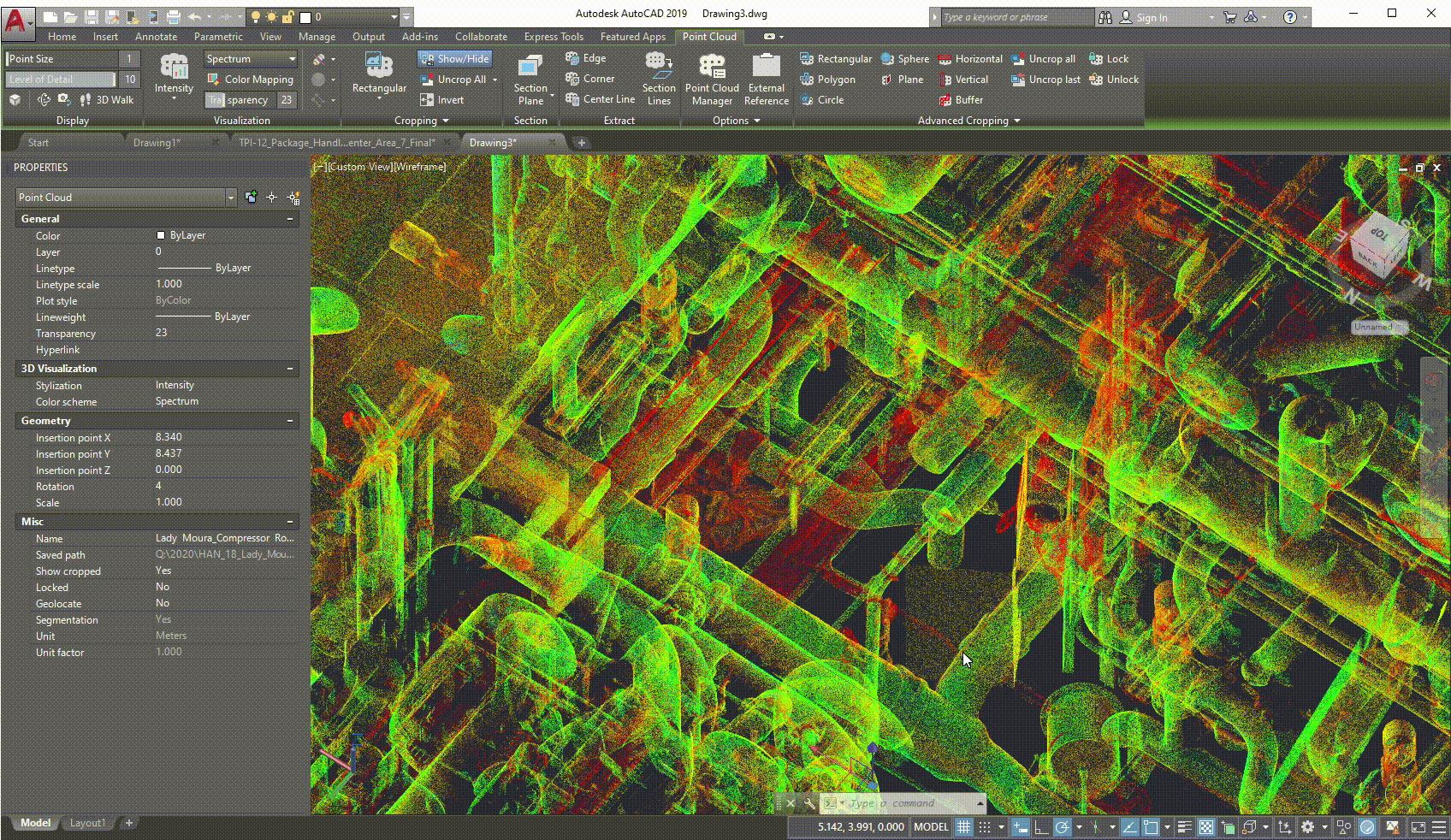Toggle transparency display in status bar

[x=1206, y=827]
